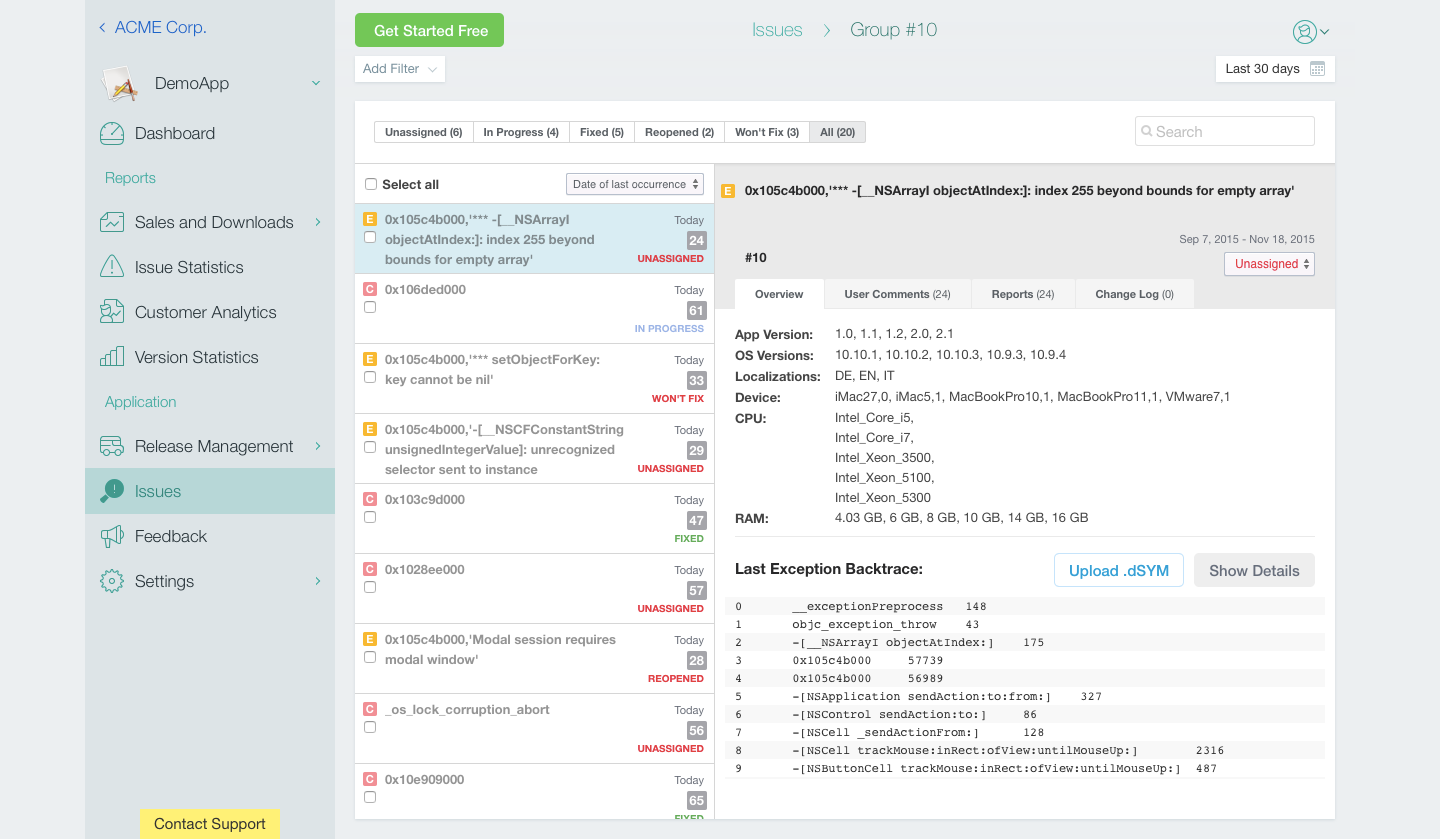Show All (20) issues
The width and height of the screenshot is (1440, 839).
coord(838,132)
